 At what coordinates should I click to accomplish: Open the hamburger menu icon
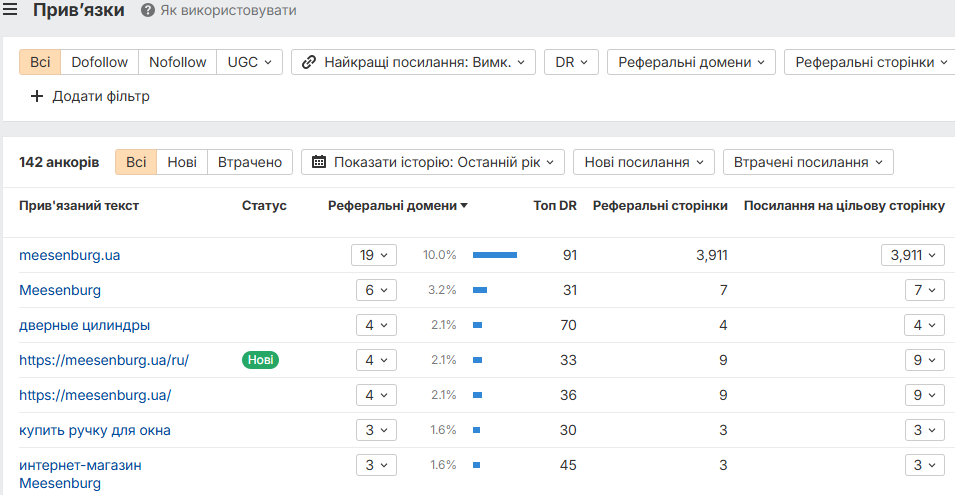click(x=10, y=9)
